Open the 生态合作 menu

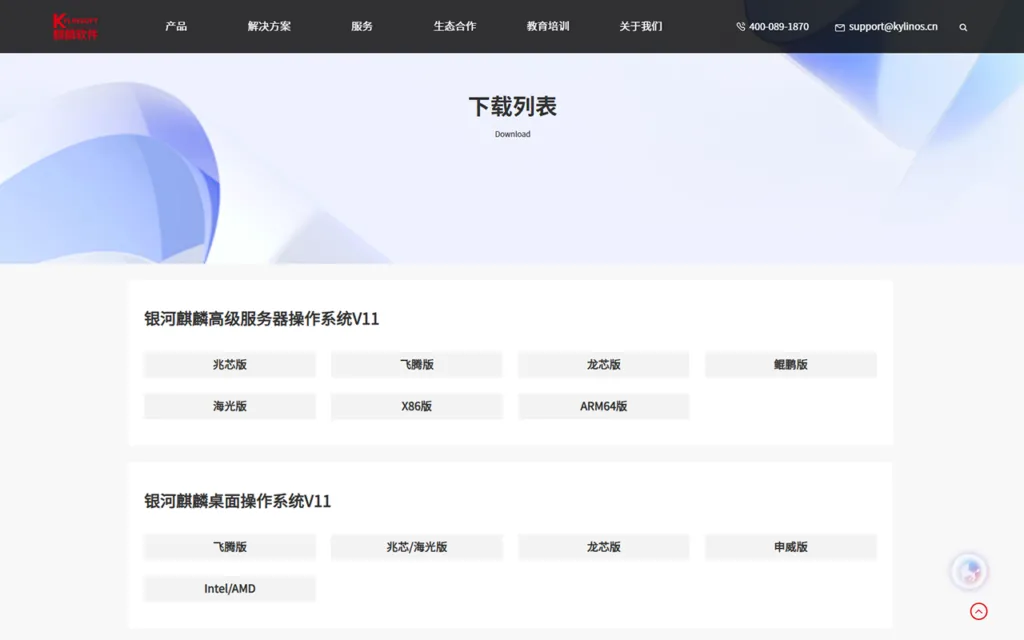(x=455, y=26)
